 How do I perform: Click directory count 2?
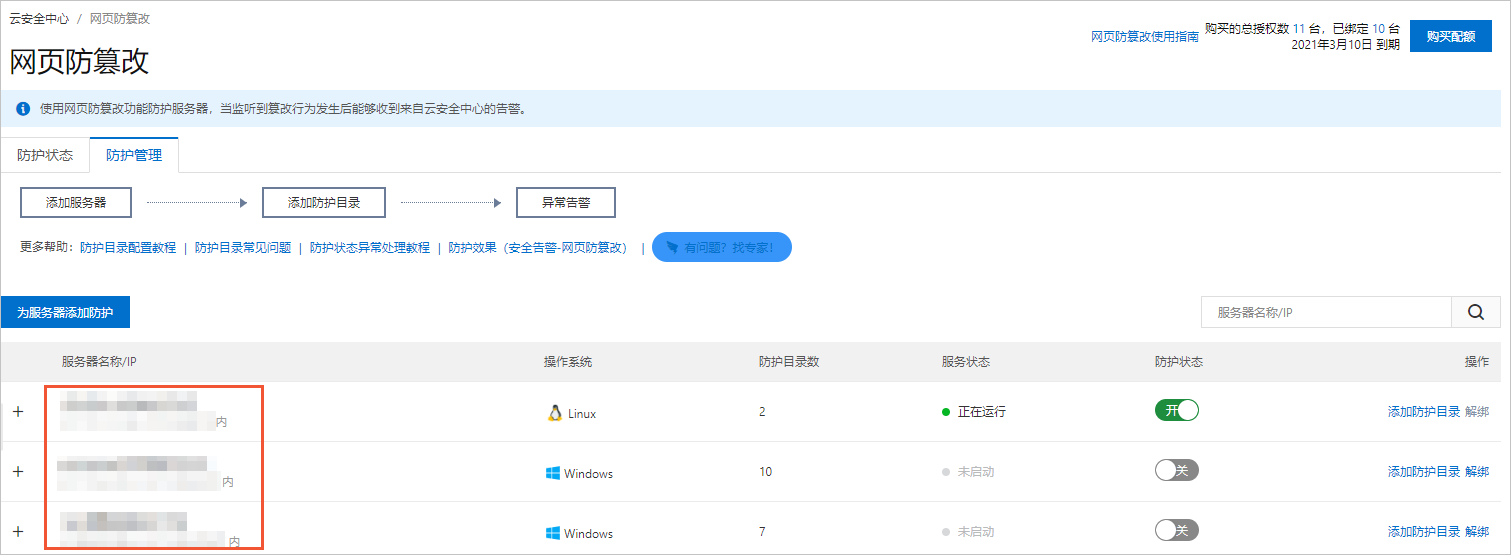click(x=762, y=412)
